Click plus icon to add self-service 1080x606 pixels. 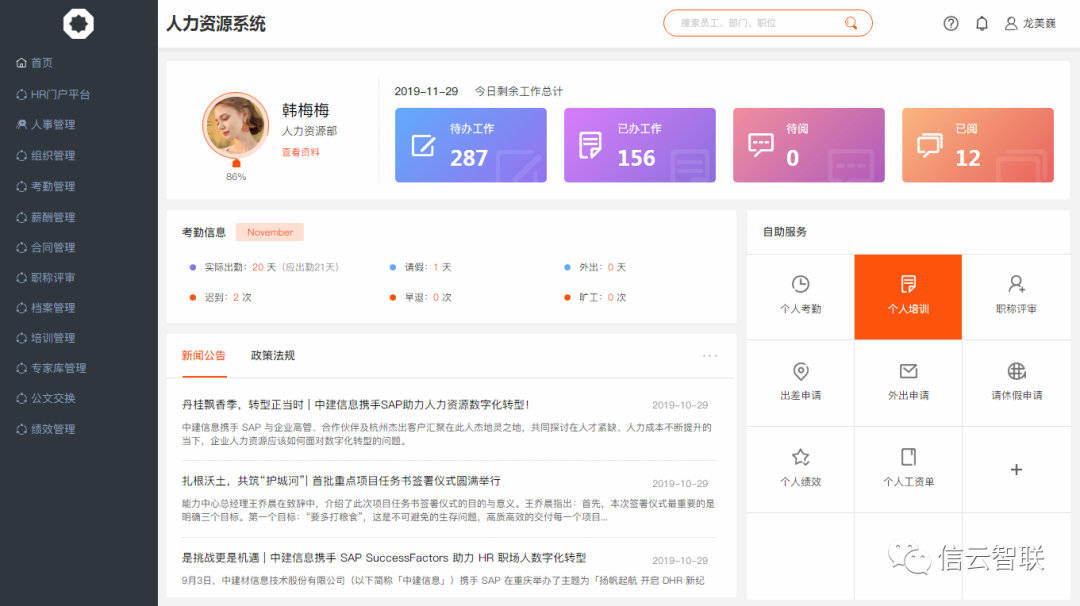[x=1016, y=469]
